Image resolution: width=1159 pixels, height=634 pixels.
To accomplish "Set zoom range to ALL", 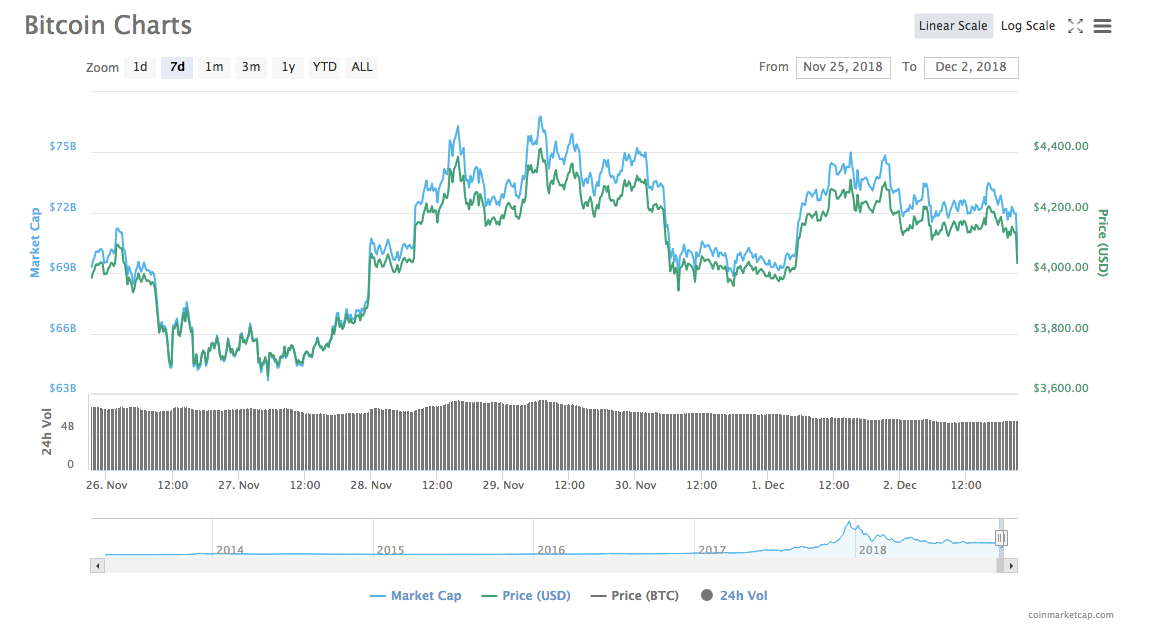I will point(362,67).
